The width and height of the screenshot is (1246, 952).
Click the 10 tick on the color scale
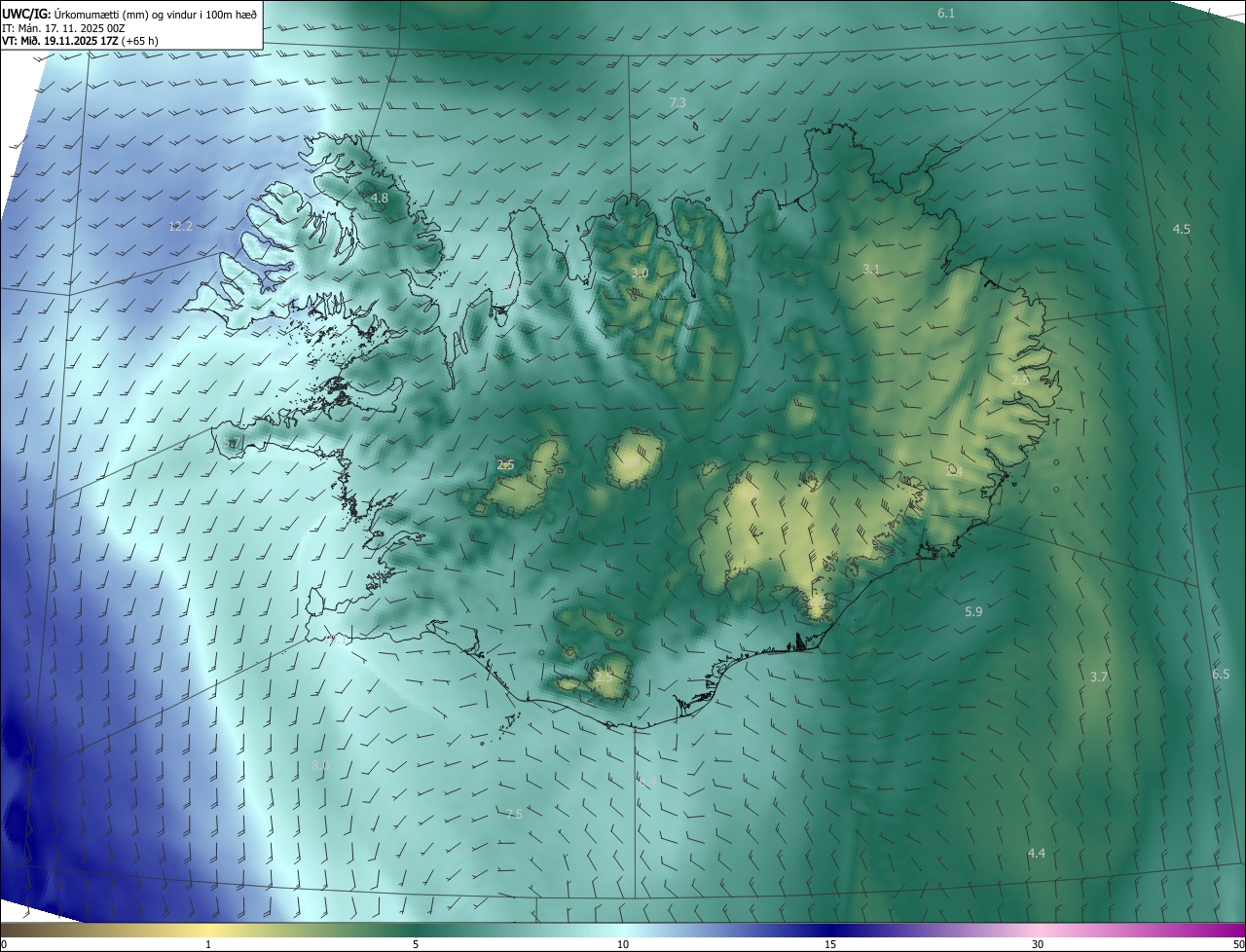click(x=623, y=944)
